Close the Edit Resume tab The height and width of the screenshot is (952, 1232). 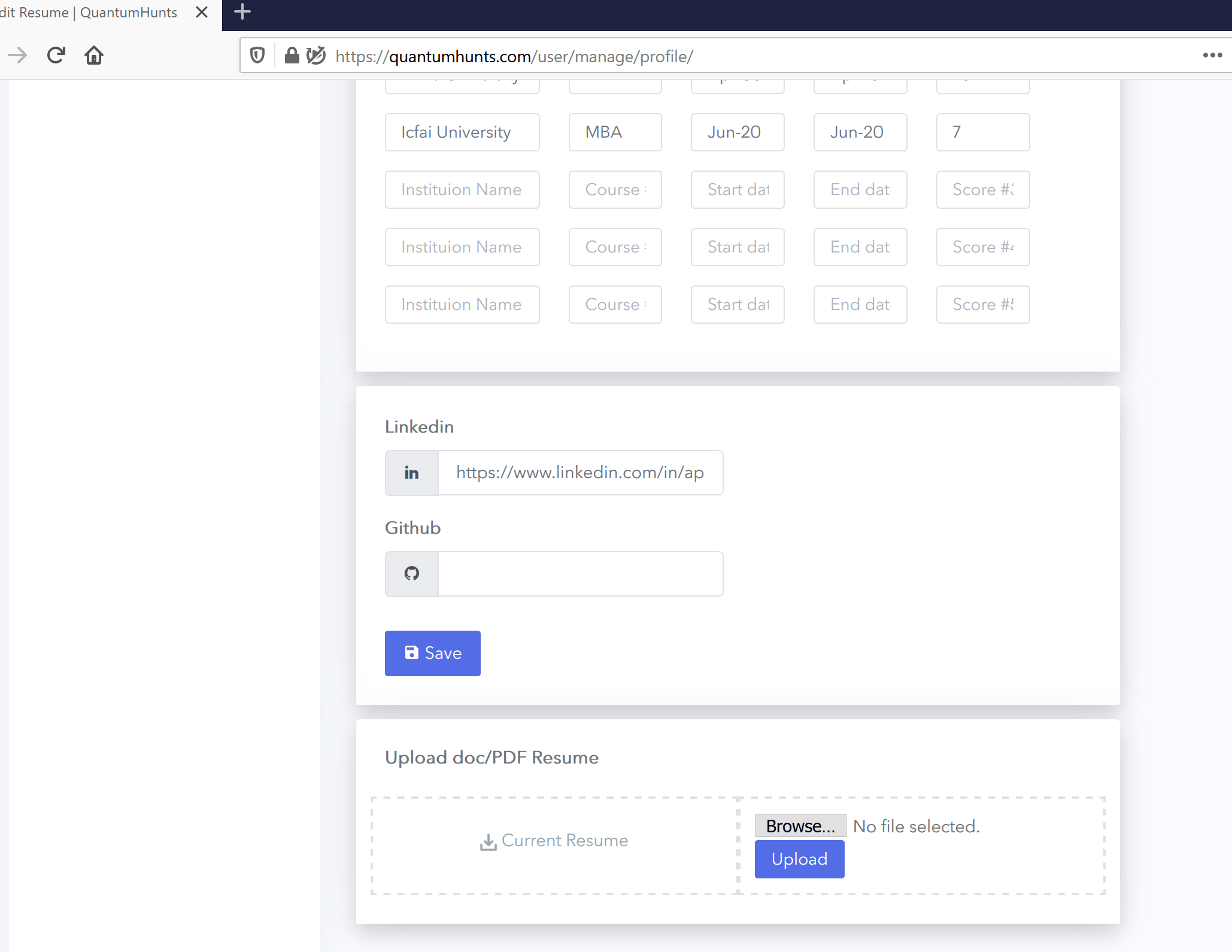tap(202, 13)
